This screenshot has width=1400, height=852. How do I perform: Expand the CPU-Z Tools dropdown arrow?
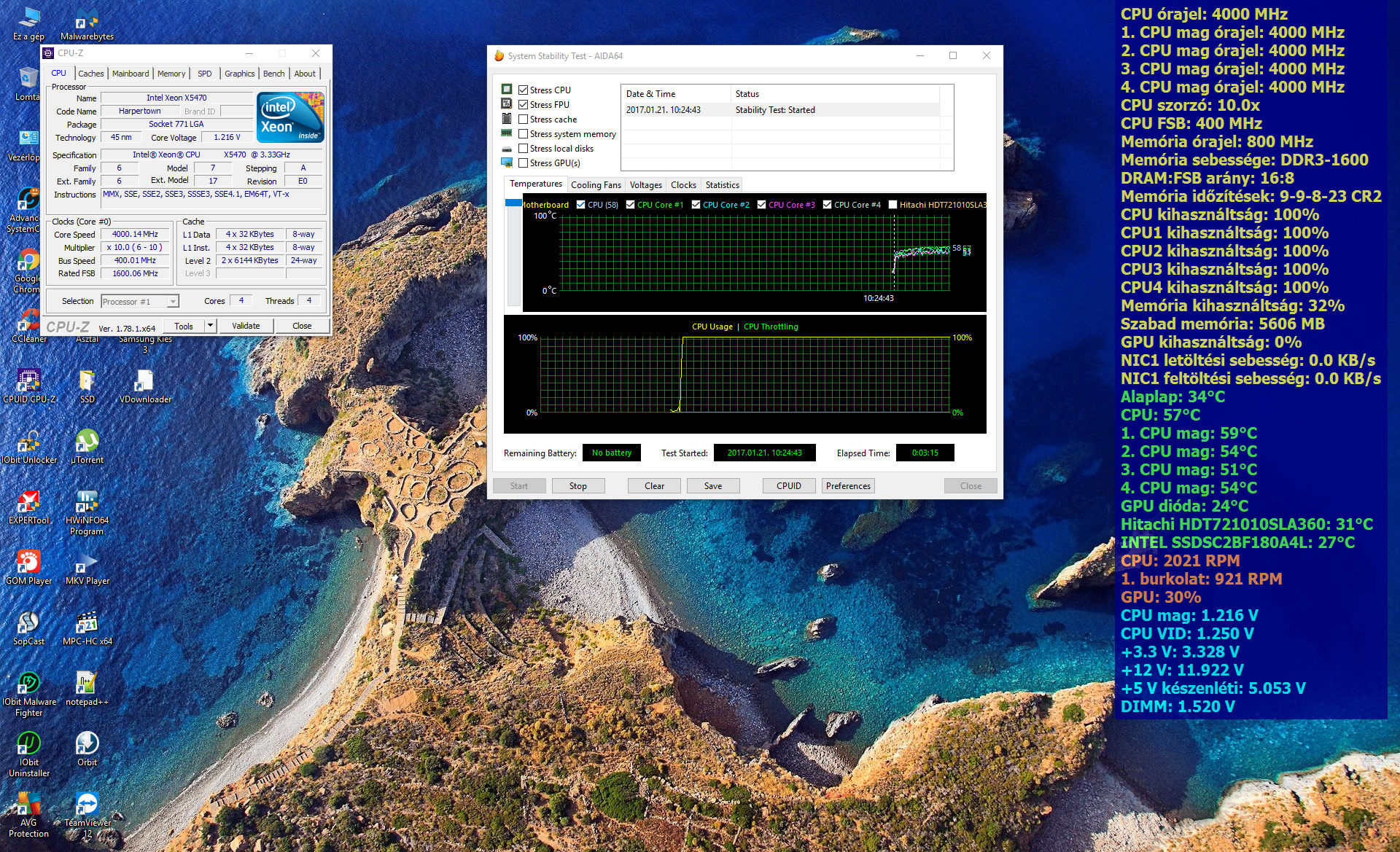[210, 326]
